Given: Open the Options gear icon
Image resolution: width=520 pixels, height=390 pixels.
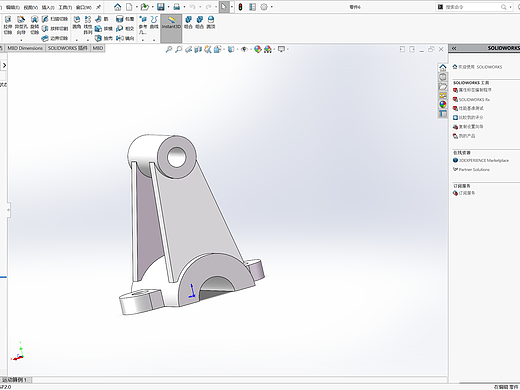Looking at the screenshot, I should (x=264, y=7).
